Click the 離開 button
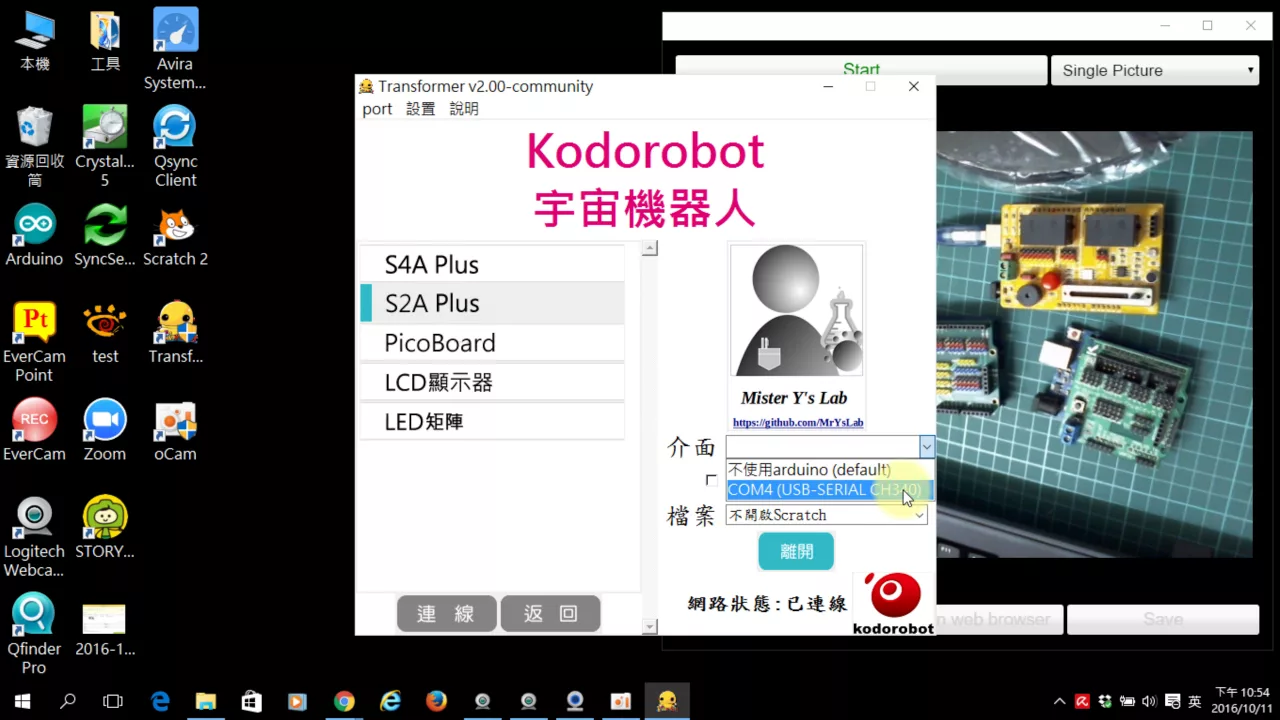This screenshot has height=720, width=1280. coord(796,551)
